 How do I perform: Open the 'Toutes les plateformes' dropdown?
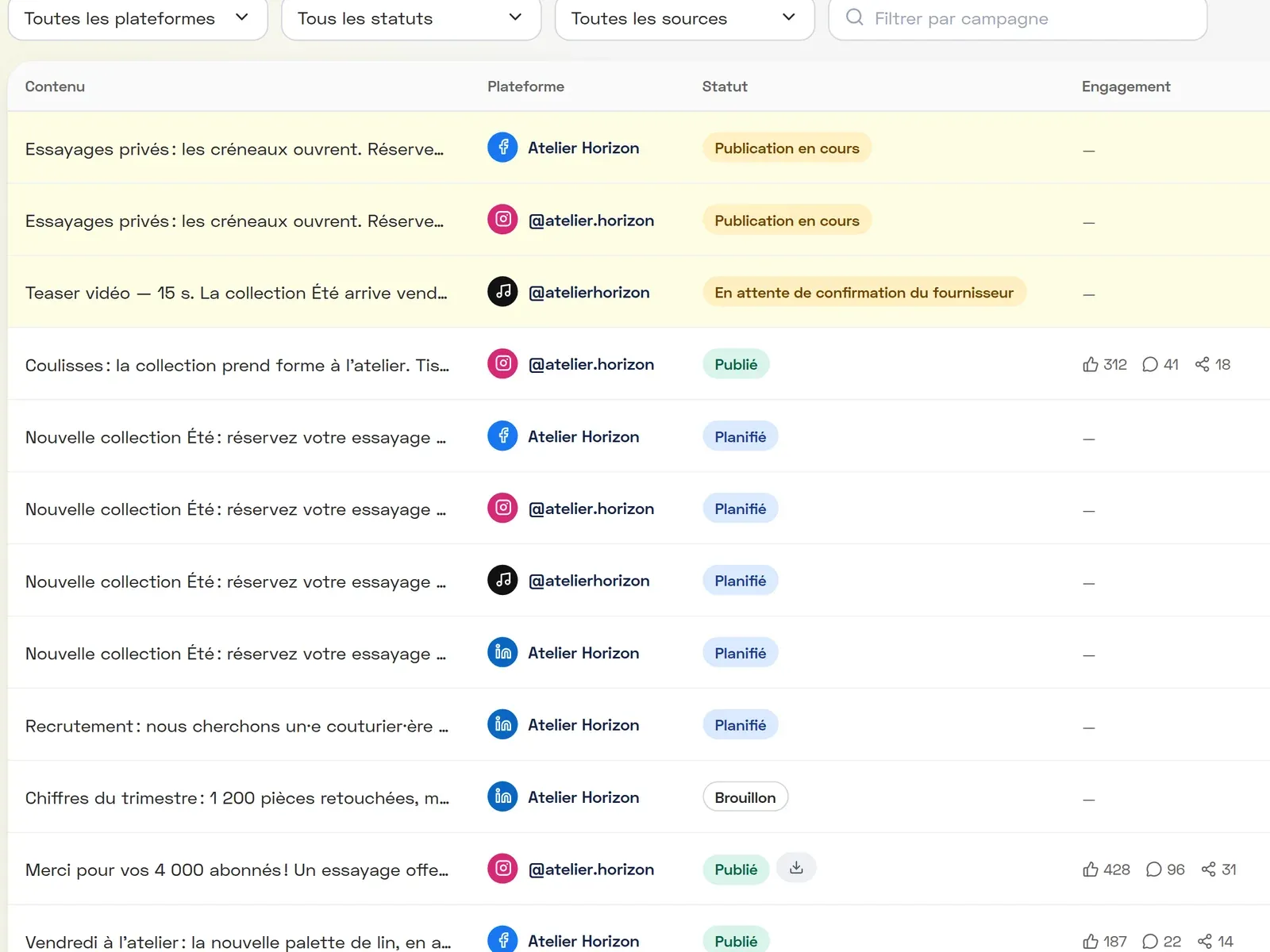click(x=137, y=18)
